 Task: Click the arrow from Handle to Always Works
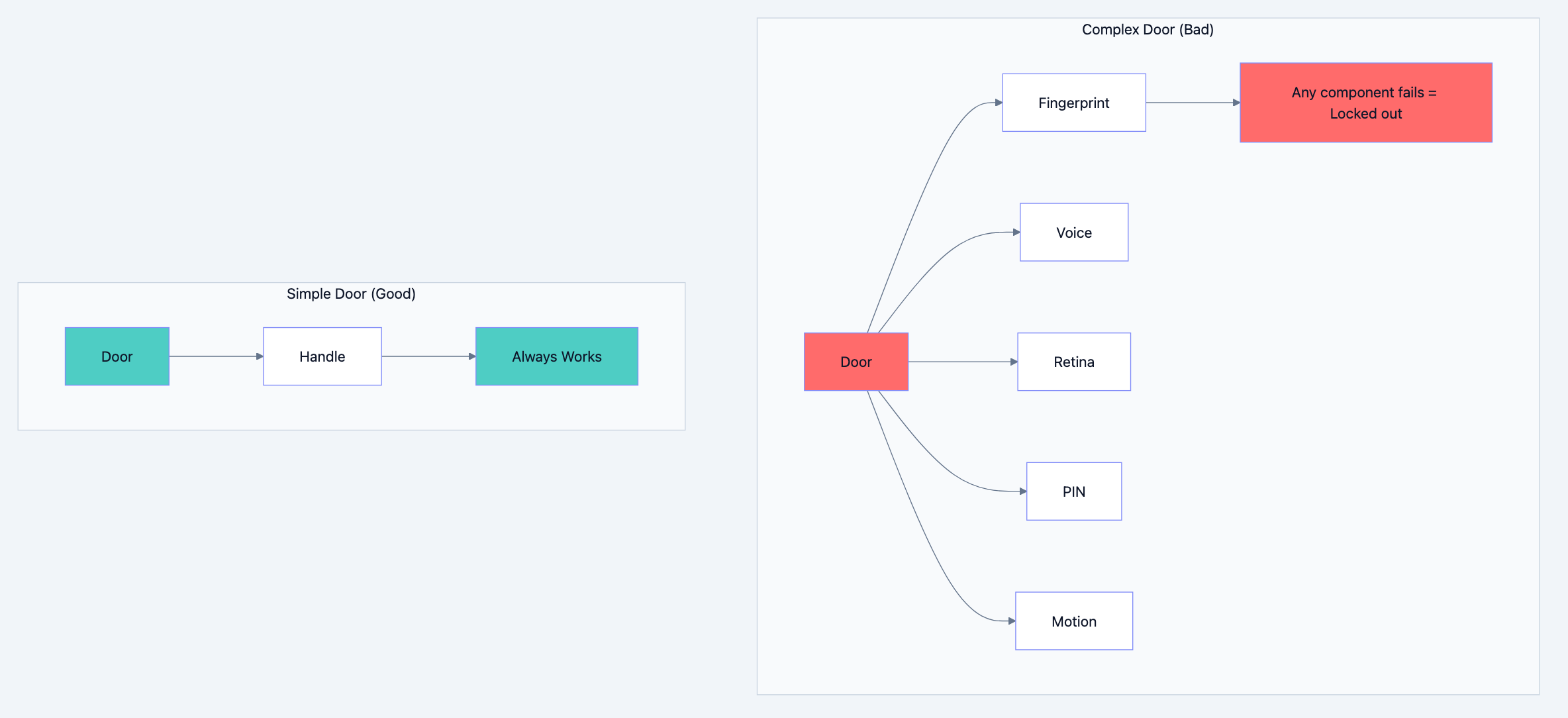coord(428,356)
